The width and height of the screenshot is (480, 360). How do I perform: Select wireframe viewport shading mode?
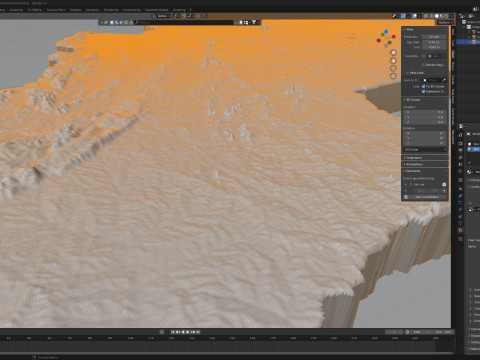(x=432, y=16)
